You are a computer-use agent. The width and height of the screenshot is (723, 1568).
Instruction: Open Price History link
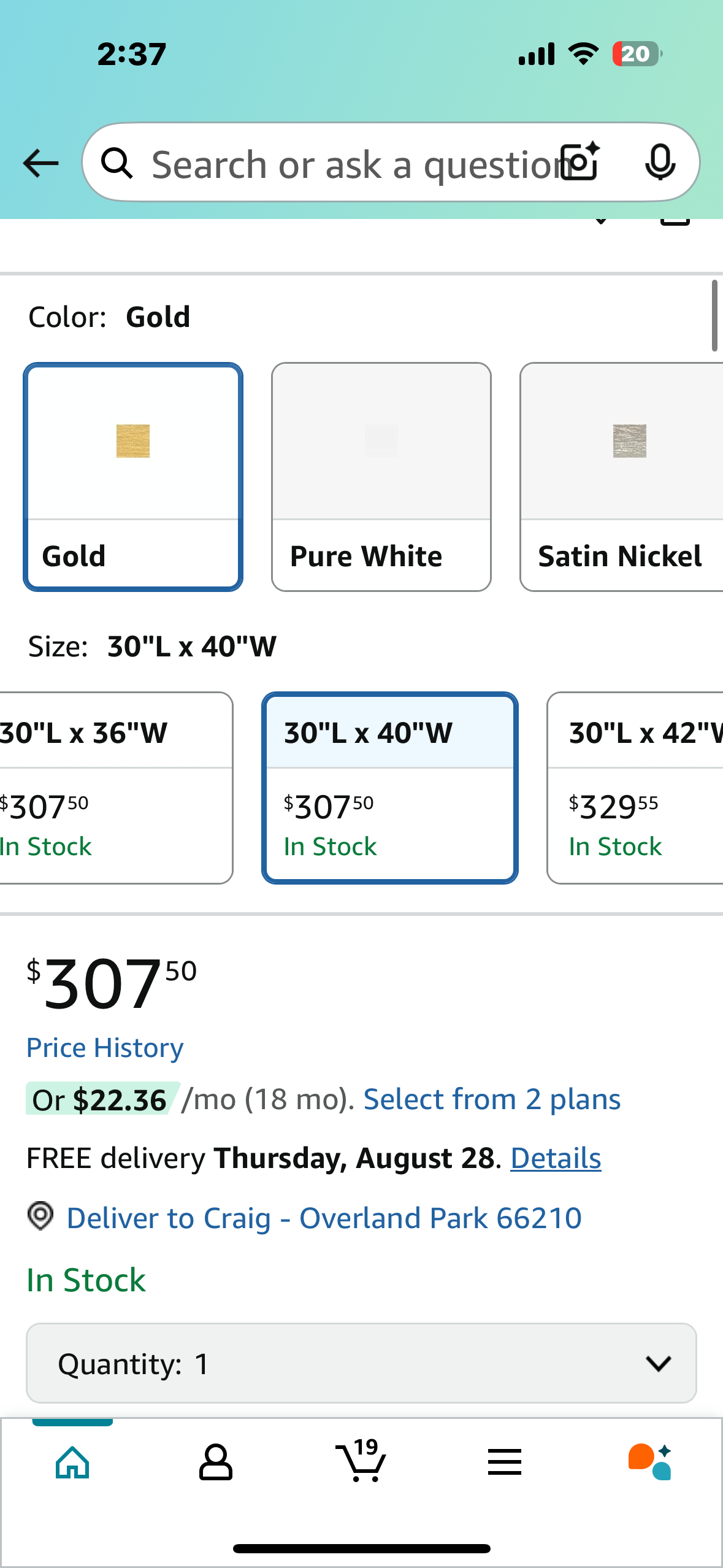[105, 1048]
